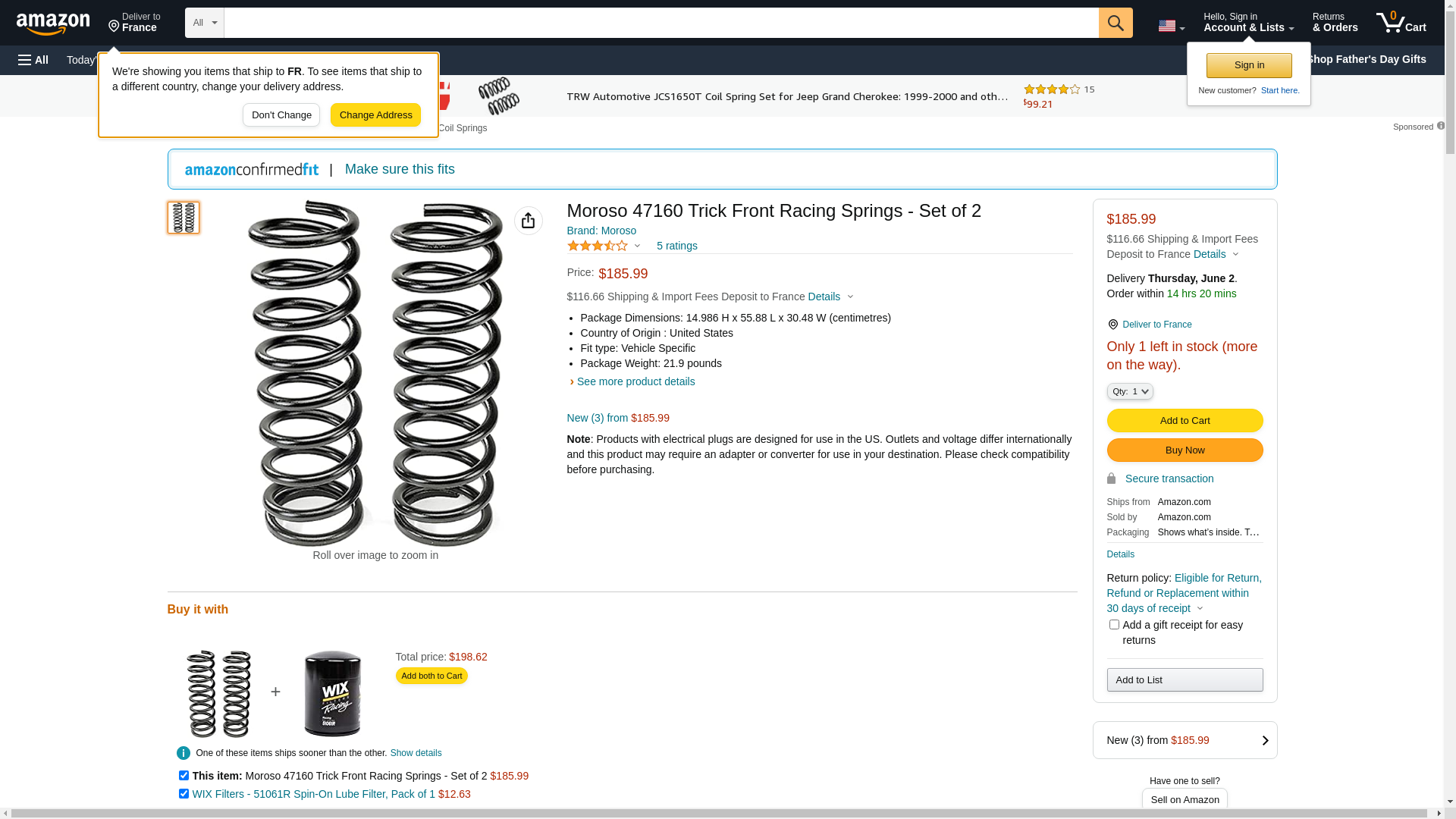Open the search category All dropdown
Image resolution: width=1456 pixels, height=819 pixels.
tap(204, 23)
